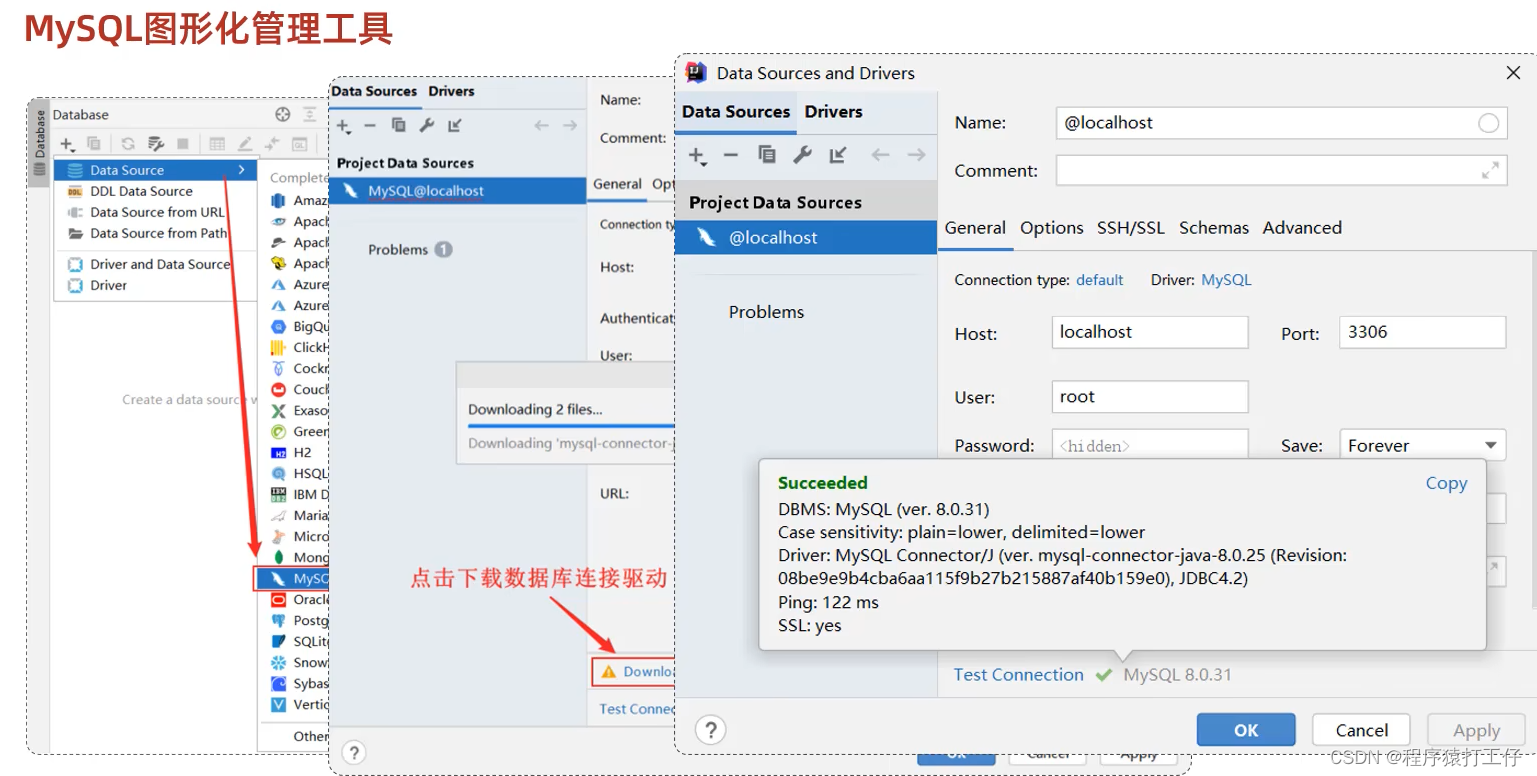Choose Data Source from URL
1537x776 pixels.
point(157,212)
